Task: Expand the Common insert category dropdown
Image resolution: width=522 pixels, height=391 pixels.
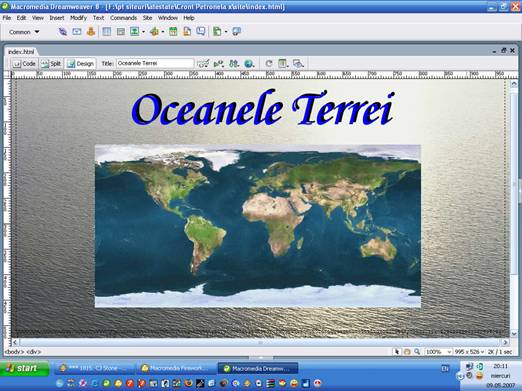Action: coord(24,32)
